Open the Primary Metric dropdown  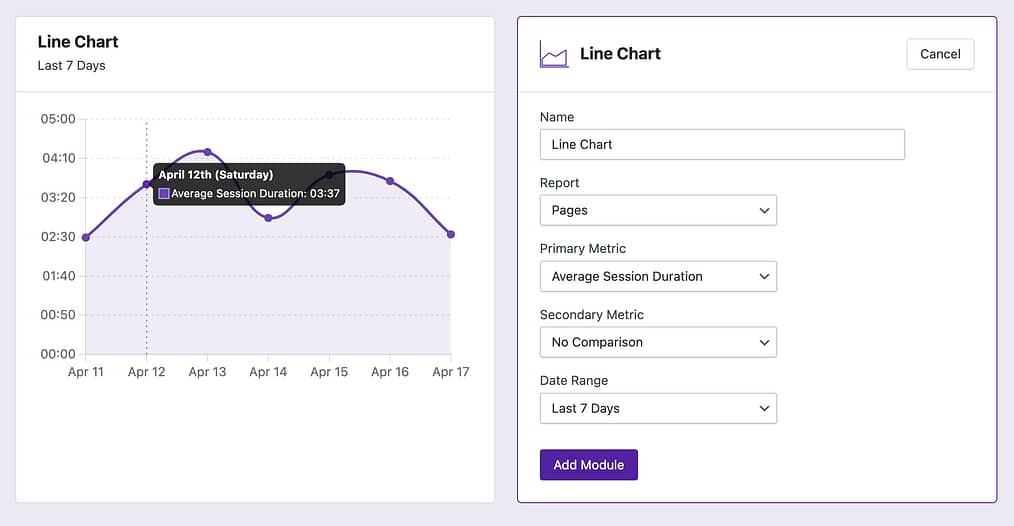point(658,276)
